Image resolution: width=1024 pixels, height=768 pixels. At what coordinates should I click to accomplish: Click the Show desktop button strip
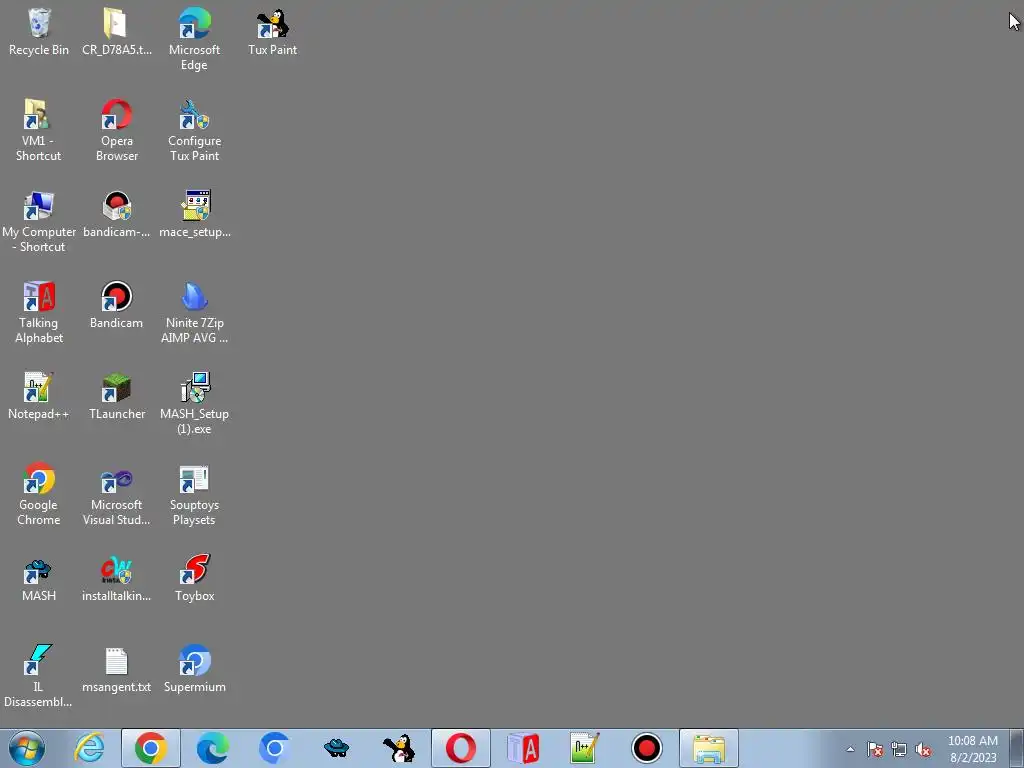1017,748
